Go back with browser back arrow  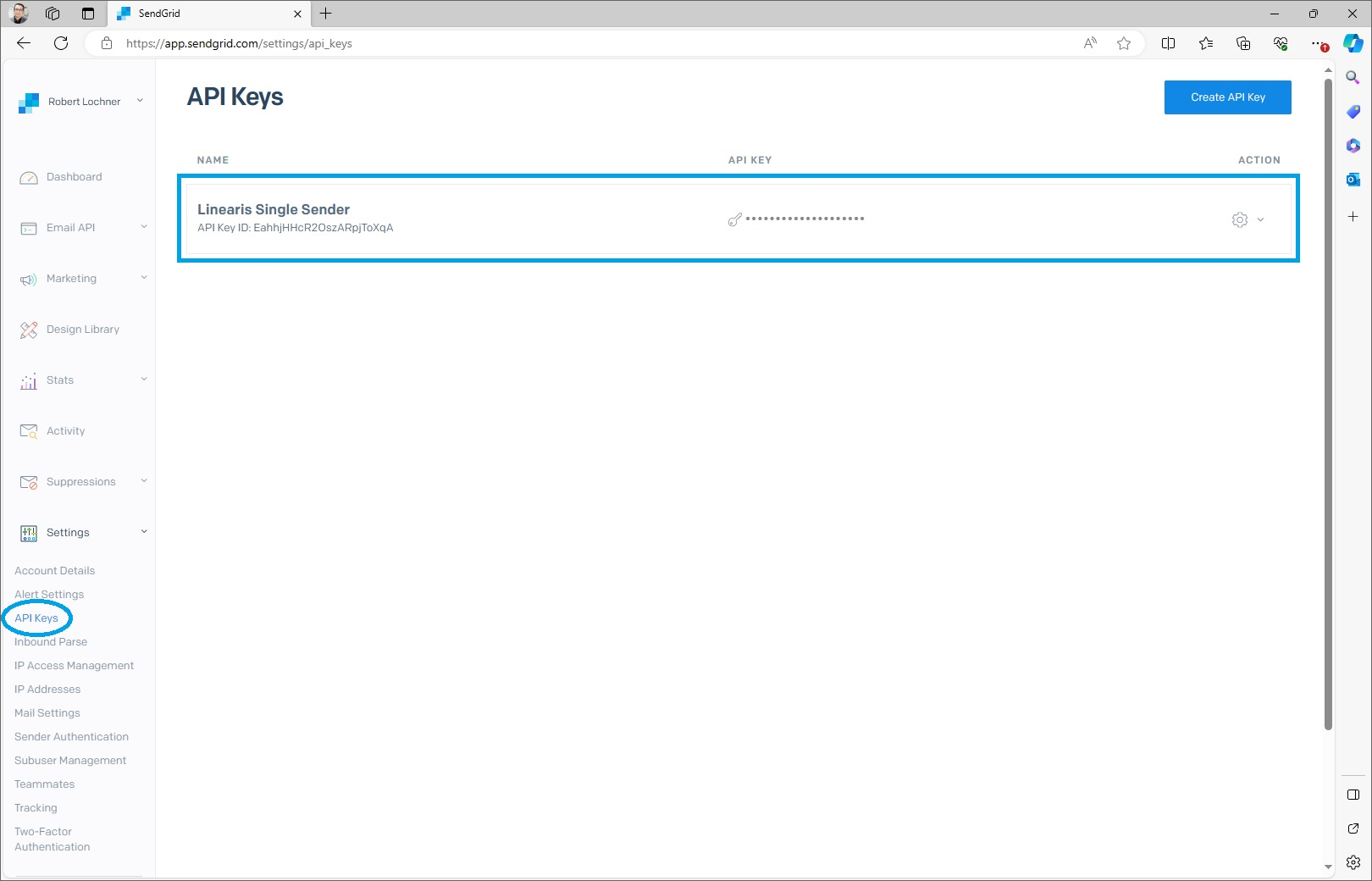[x=24, y=43]
